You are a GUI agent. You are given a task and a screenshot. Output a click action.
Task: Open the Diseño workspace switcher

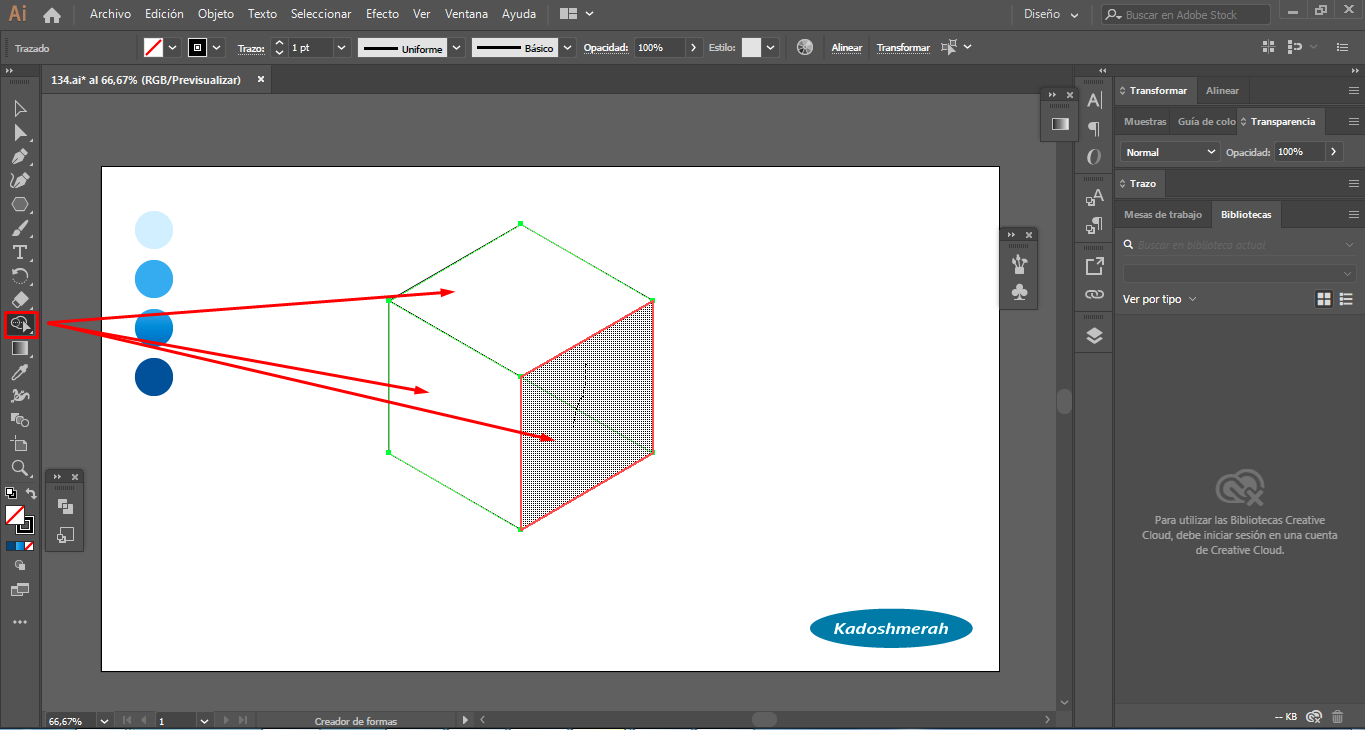pyautogui.click(x=1051, y=14)
